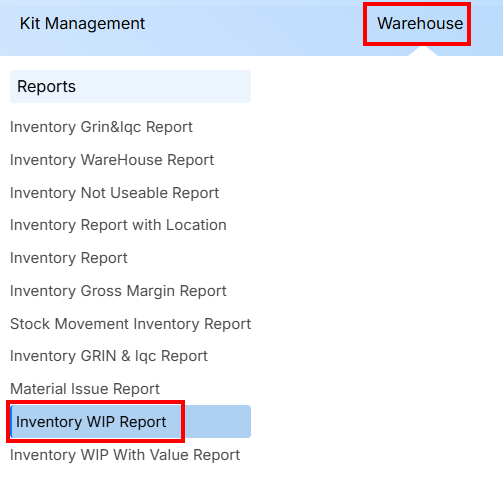This screenshot has height=481, width=503.
Task: Open Inventory WareHouse Report
Action: (112, 160)
